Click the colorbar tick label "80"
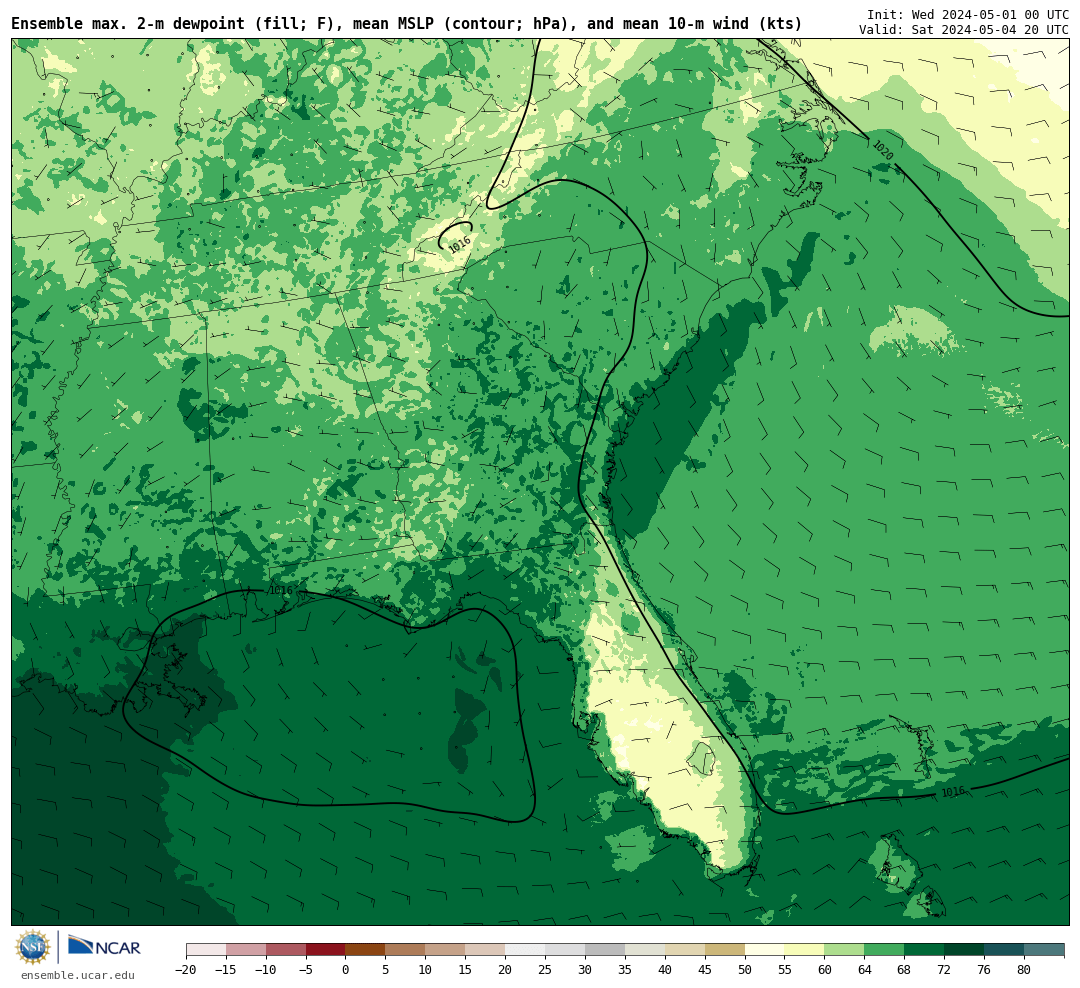The height and width of the screenshot is (988, 1080). (1024, 969)
